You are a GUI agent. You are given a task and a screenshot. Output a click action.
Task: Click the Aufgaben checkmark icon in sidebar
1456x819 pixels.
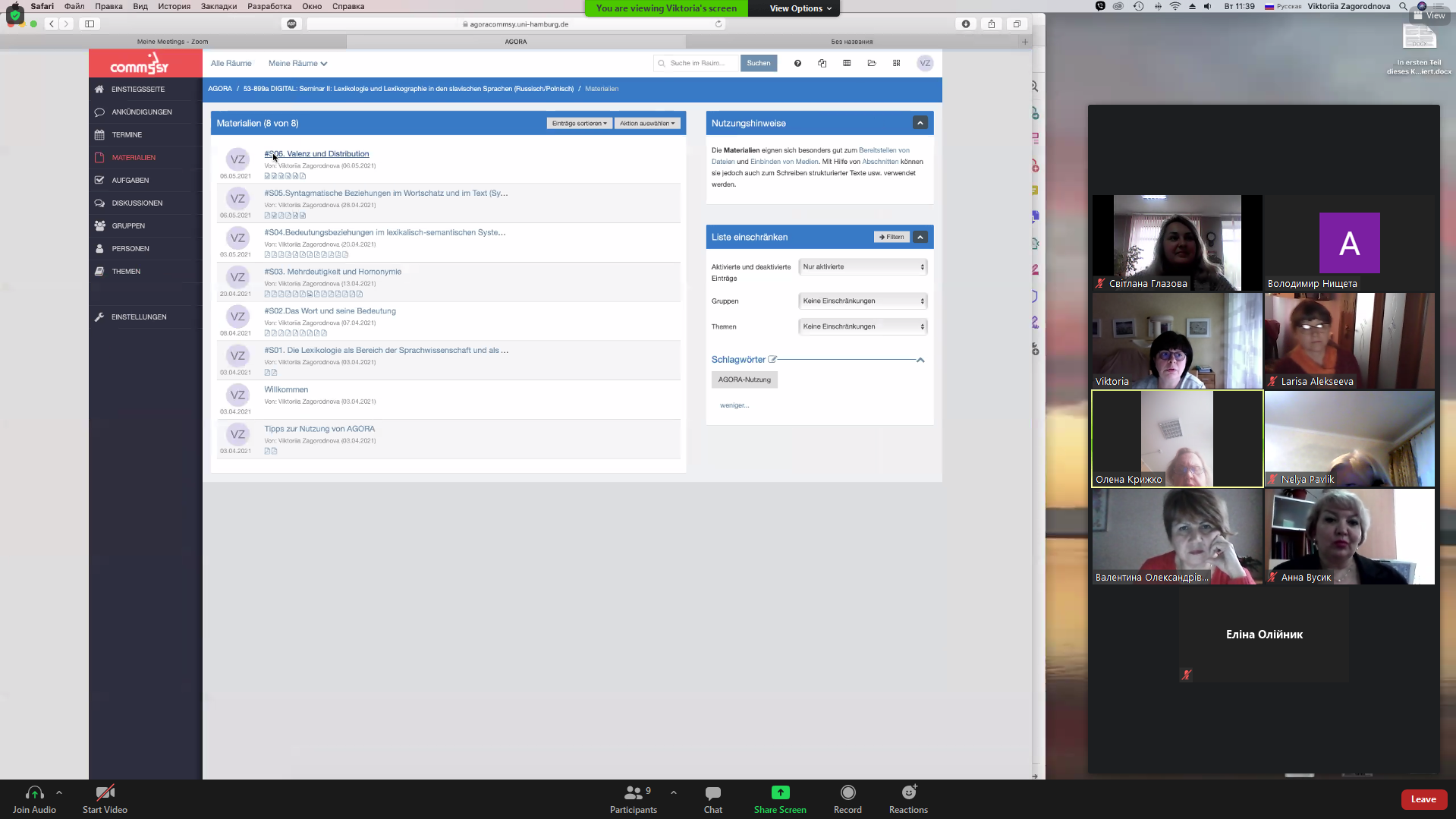coord(99,181)
